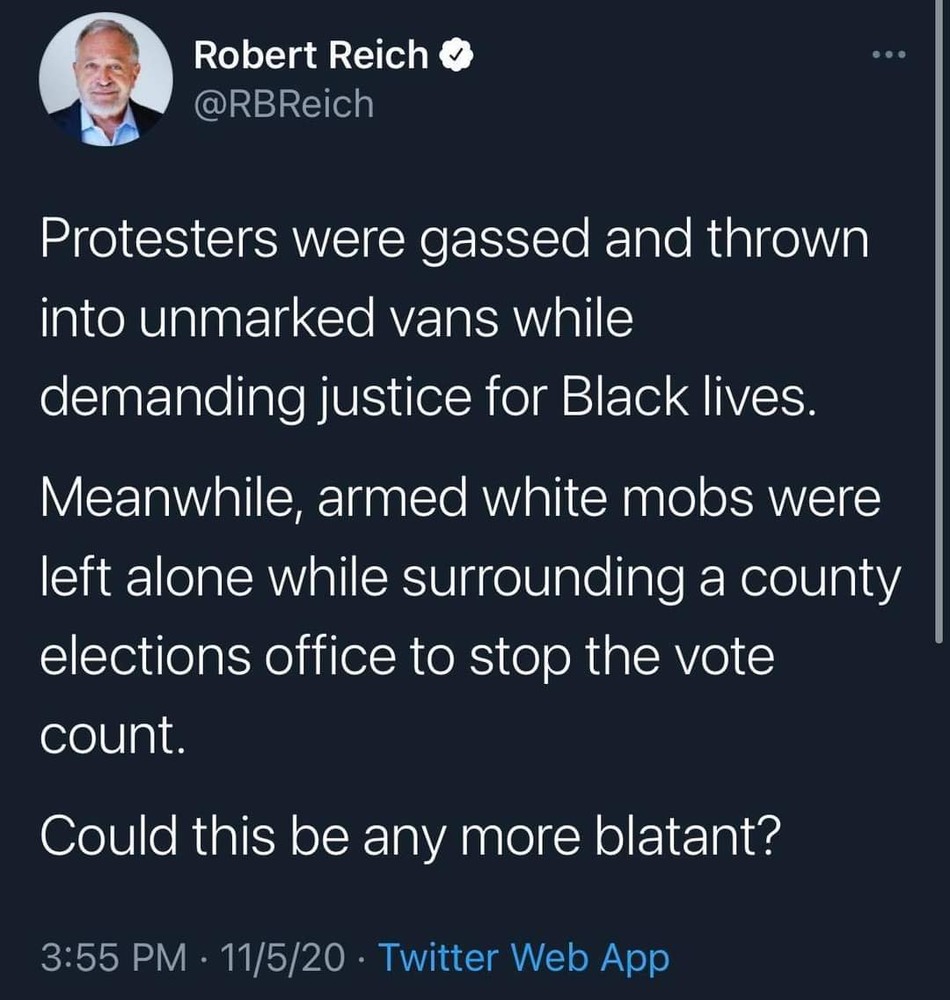
Task: Click the word "count." in the tweet
Action: click(x=112, y=733)
